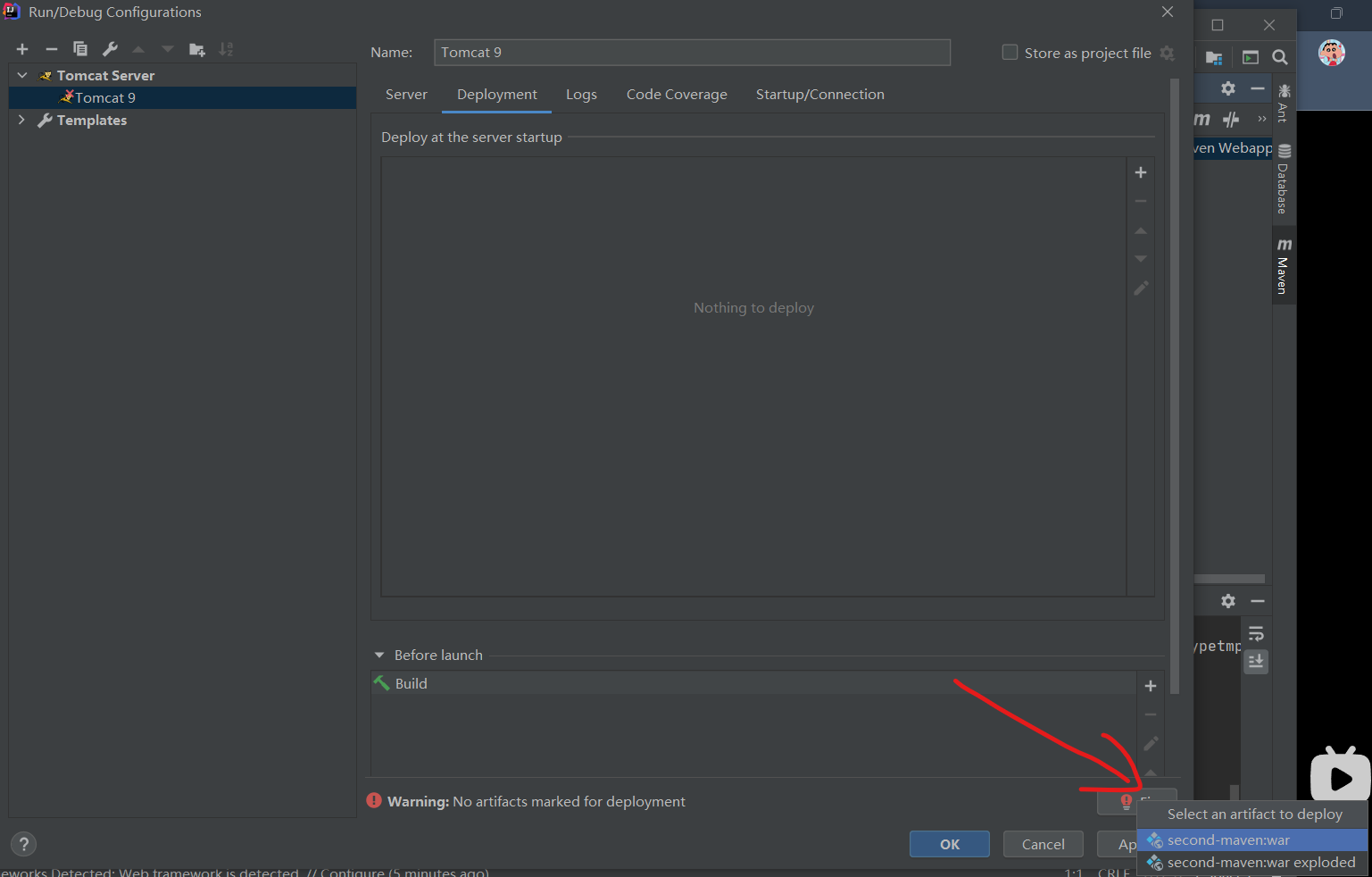Open Search Everywhere magnifier icon
This screenshot has width=1372, height=877.
(x=1280, y=57)
